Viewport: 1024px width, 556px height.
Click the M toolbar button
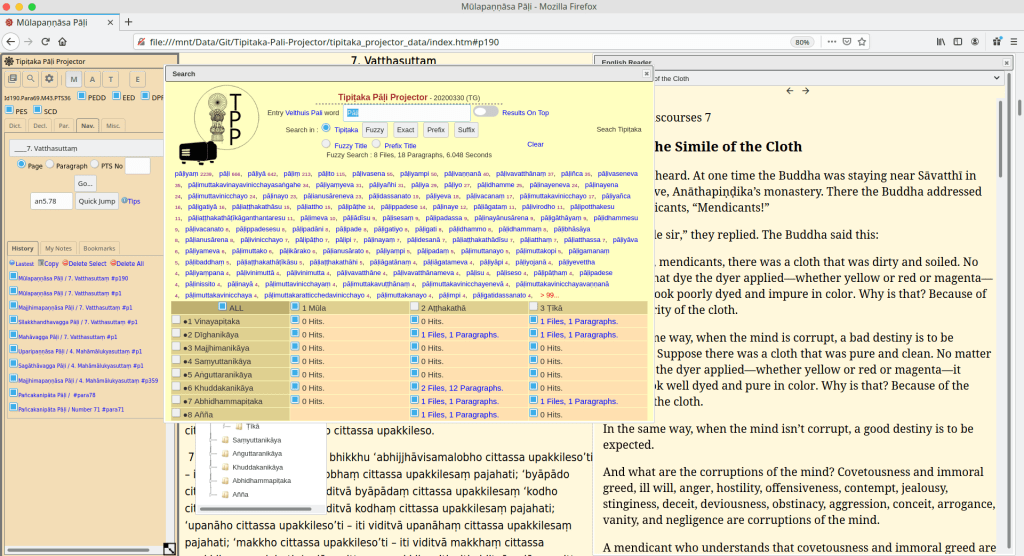click(75, 79)
